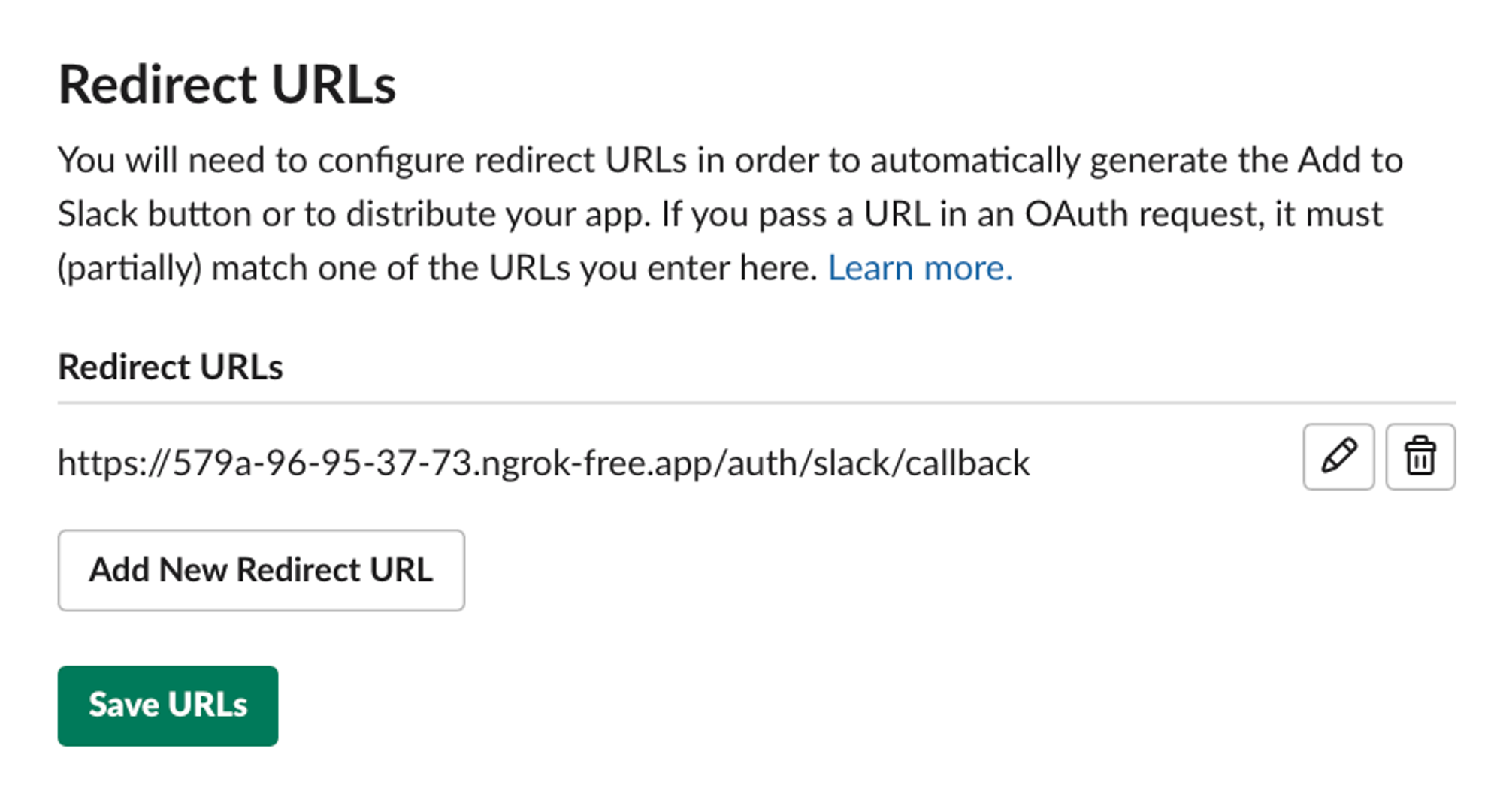Select the edit icon beside the redirect URL
This screenshot has width=1503, height=812.
[x=1338, y=457]
